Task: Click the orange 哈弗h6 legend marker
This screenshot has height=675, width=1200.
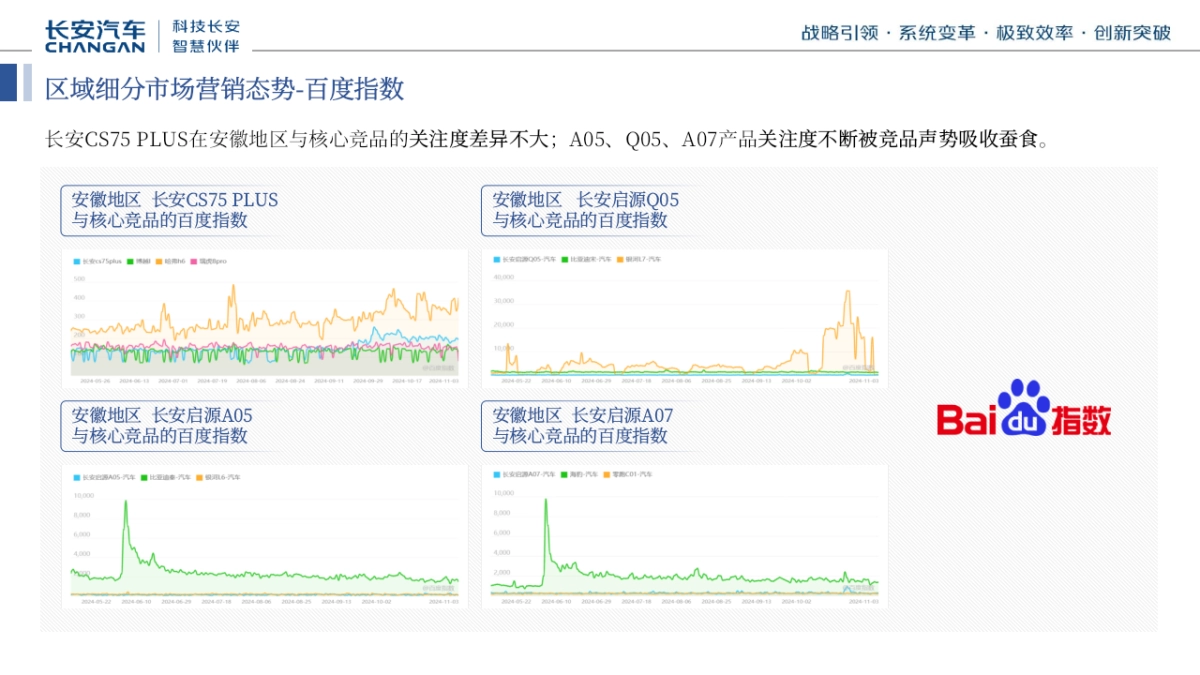Action: pyautogui.click(x=158, y=261)
